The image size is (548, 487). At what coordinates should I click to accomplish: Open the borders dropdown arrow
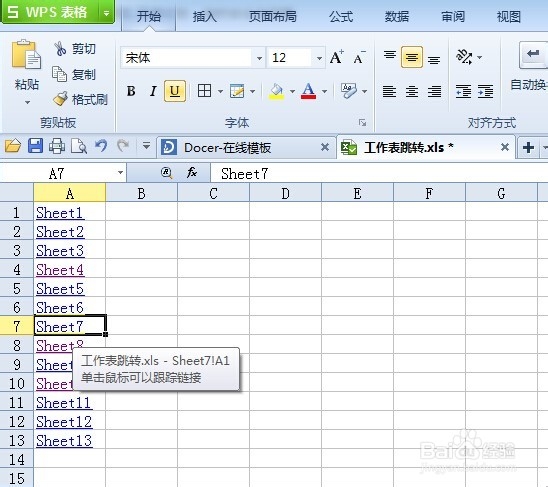coord(220,92)
